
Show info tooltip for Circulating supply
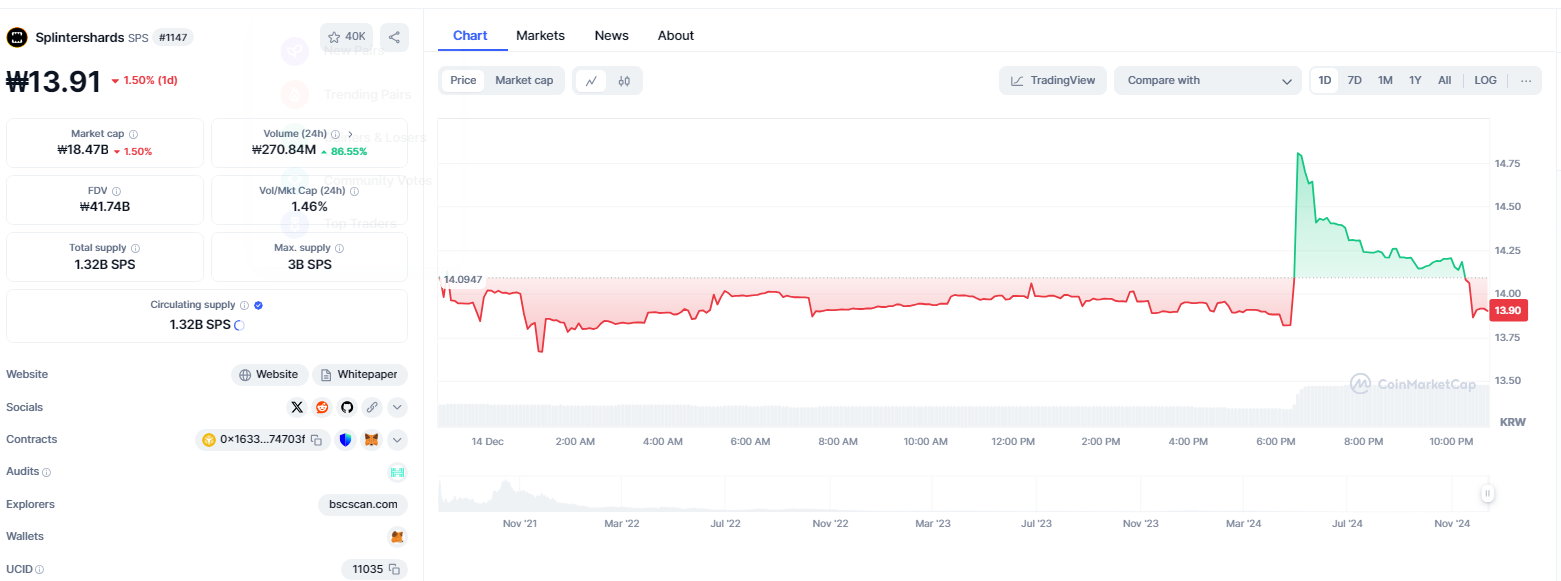[x=244, y=305]
